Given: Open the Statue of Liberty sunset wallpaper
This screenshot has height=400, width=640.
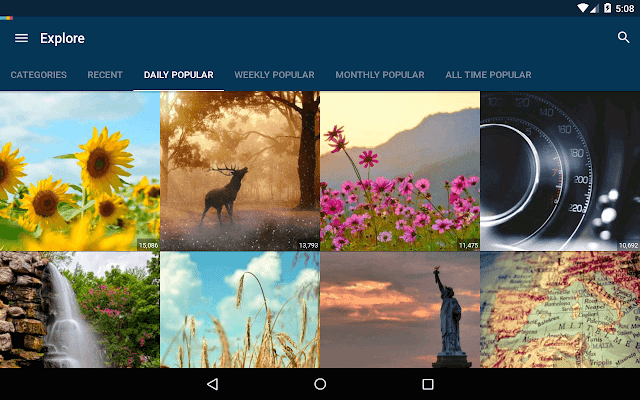Looking at the screenshot, I should point(400,309).
